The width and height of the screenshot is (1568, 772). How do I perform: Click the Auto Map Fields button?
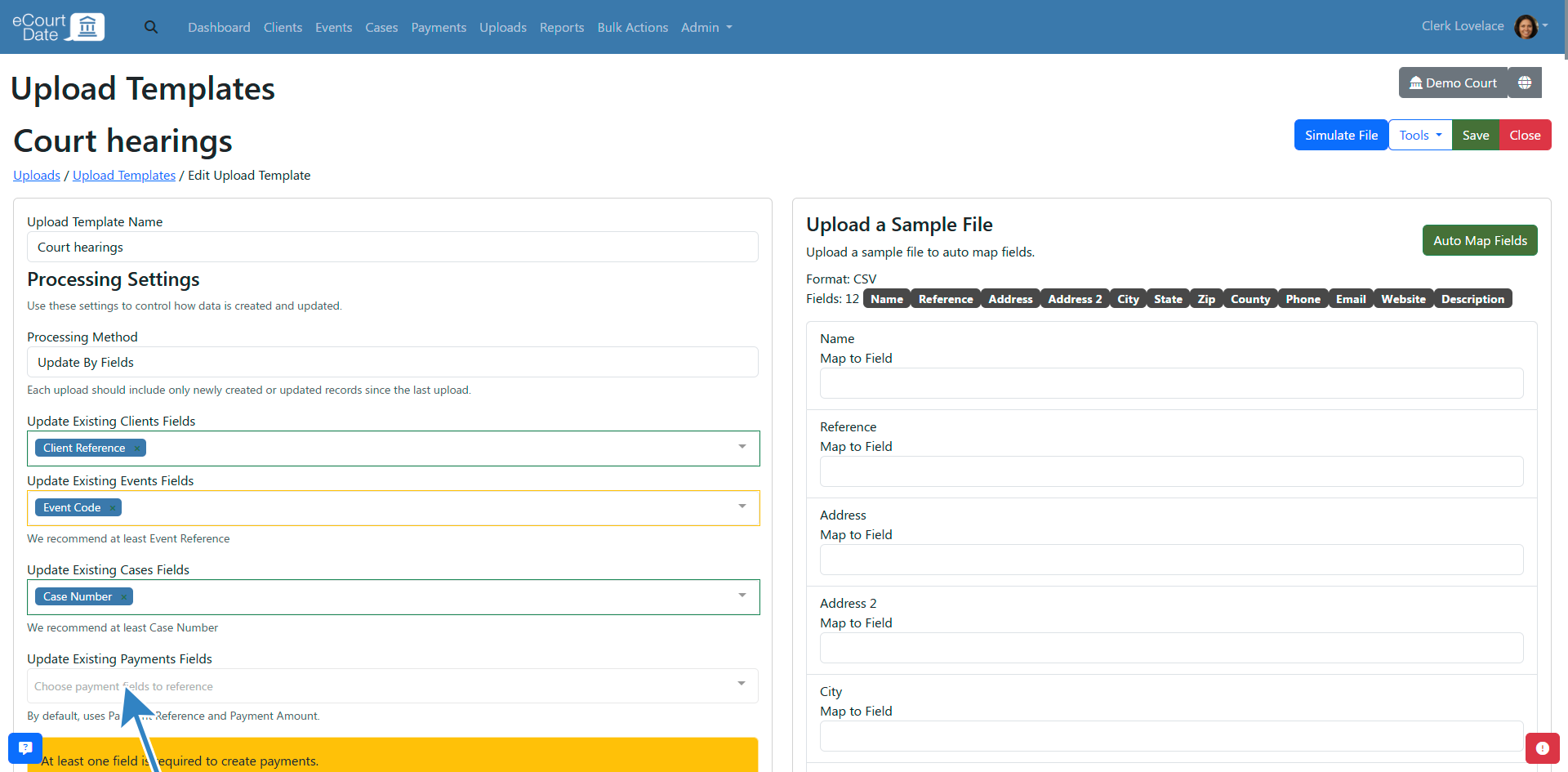point(1480,240)
